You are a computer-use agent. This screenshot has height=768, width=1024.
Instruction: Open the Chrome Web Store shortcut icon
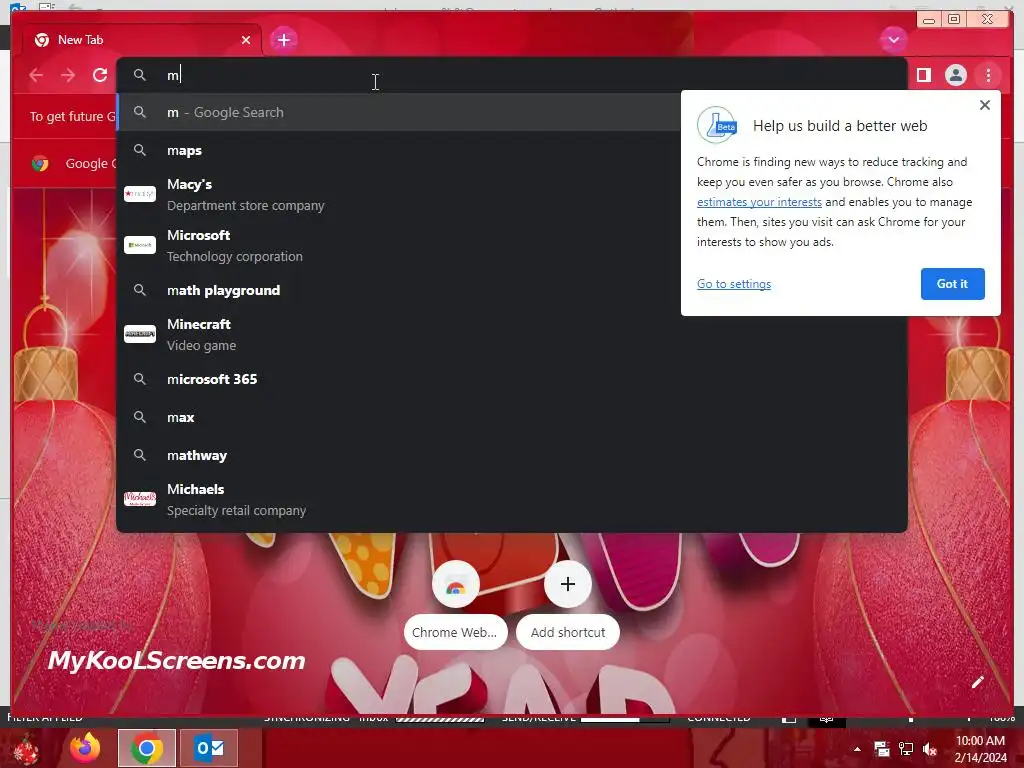coord(455,585)
